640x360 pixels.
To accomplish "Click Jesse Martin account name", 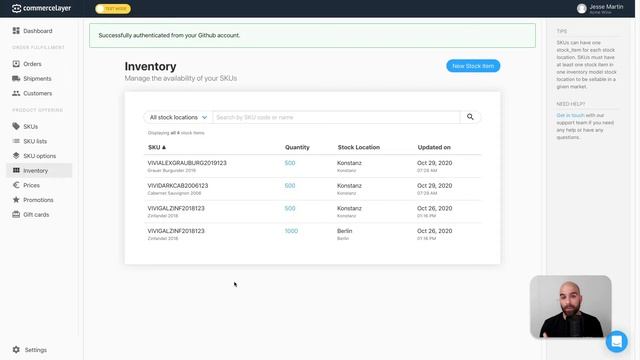I will 606,7.
